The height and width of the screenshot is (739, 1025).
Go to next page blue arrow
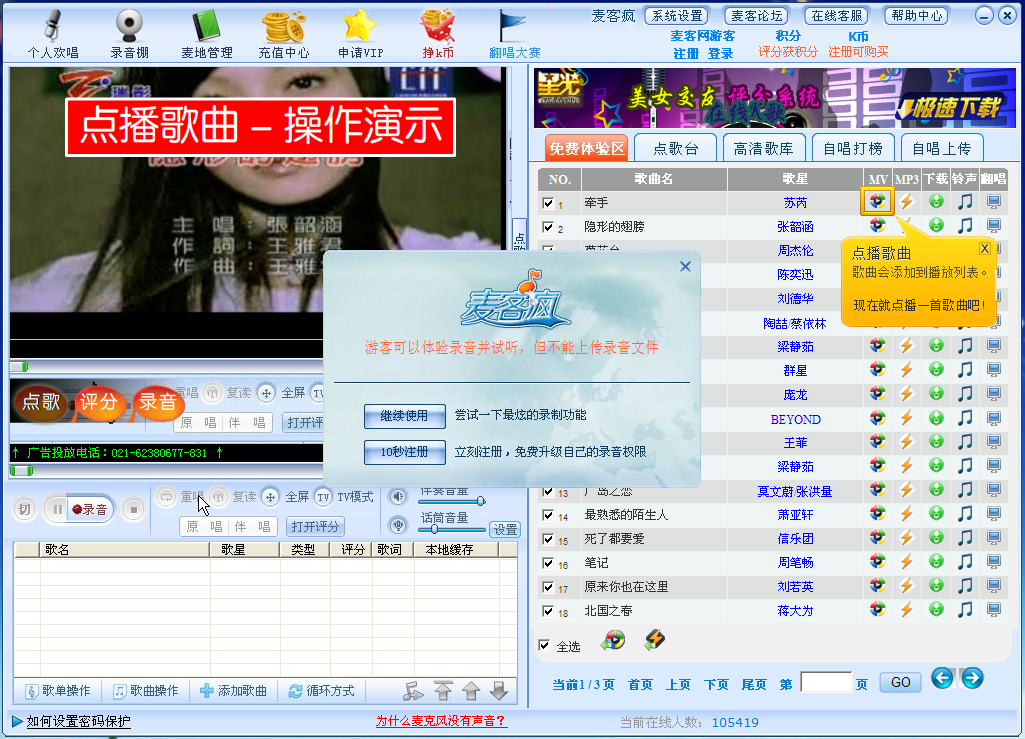pyautogui.click(x=972, y=678)
